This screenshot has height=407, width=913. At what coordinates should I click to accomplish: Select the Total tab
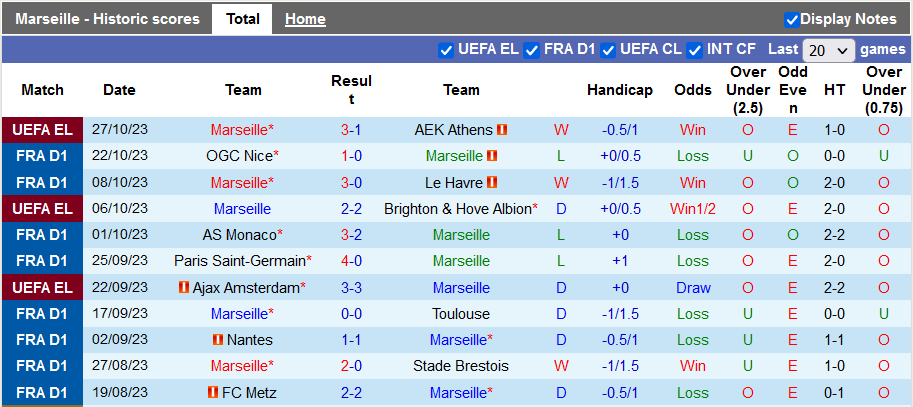click(243, 19)
